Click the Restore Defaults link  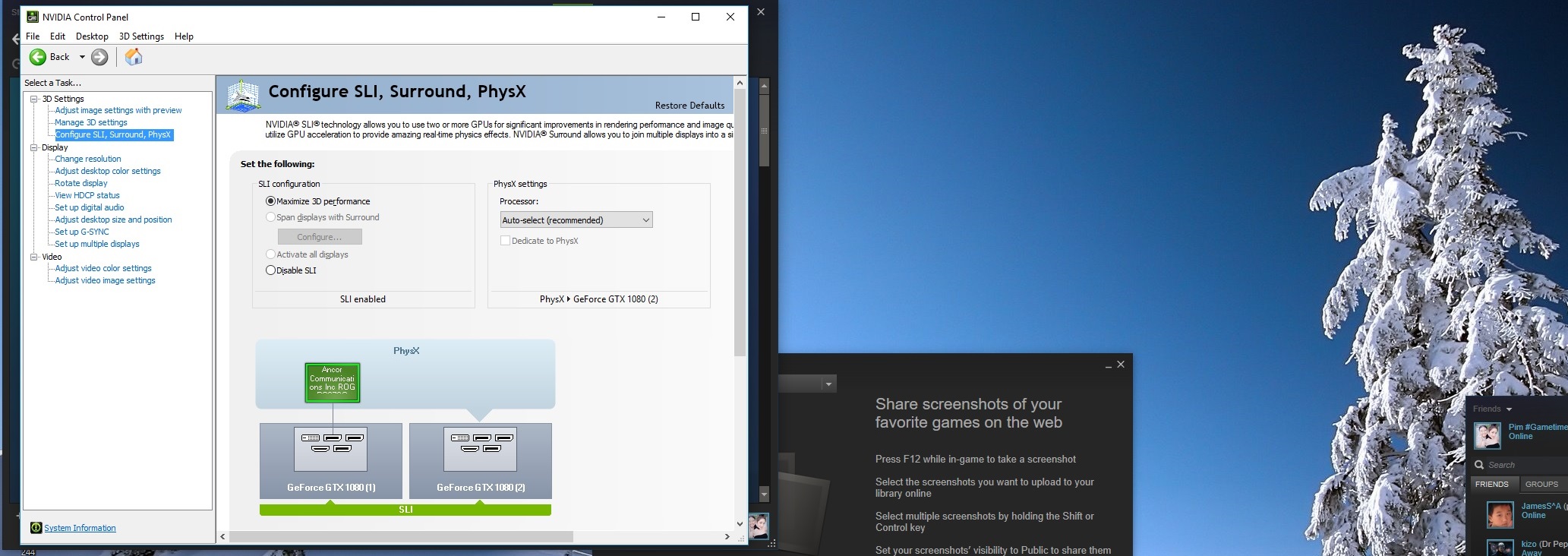point(689,106)
